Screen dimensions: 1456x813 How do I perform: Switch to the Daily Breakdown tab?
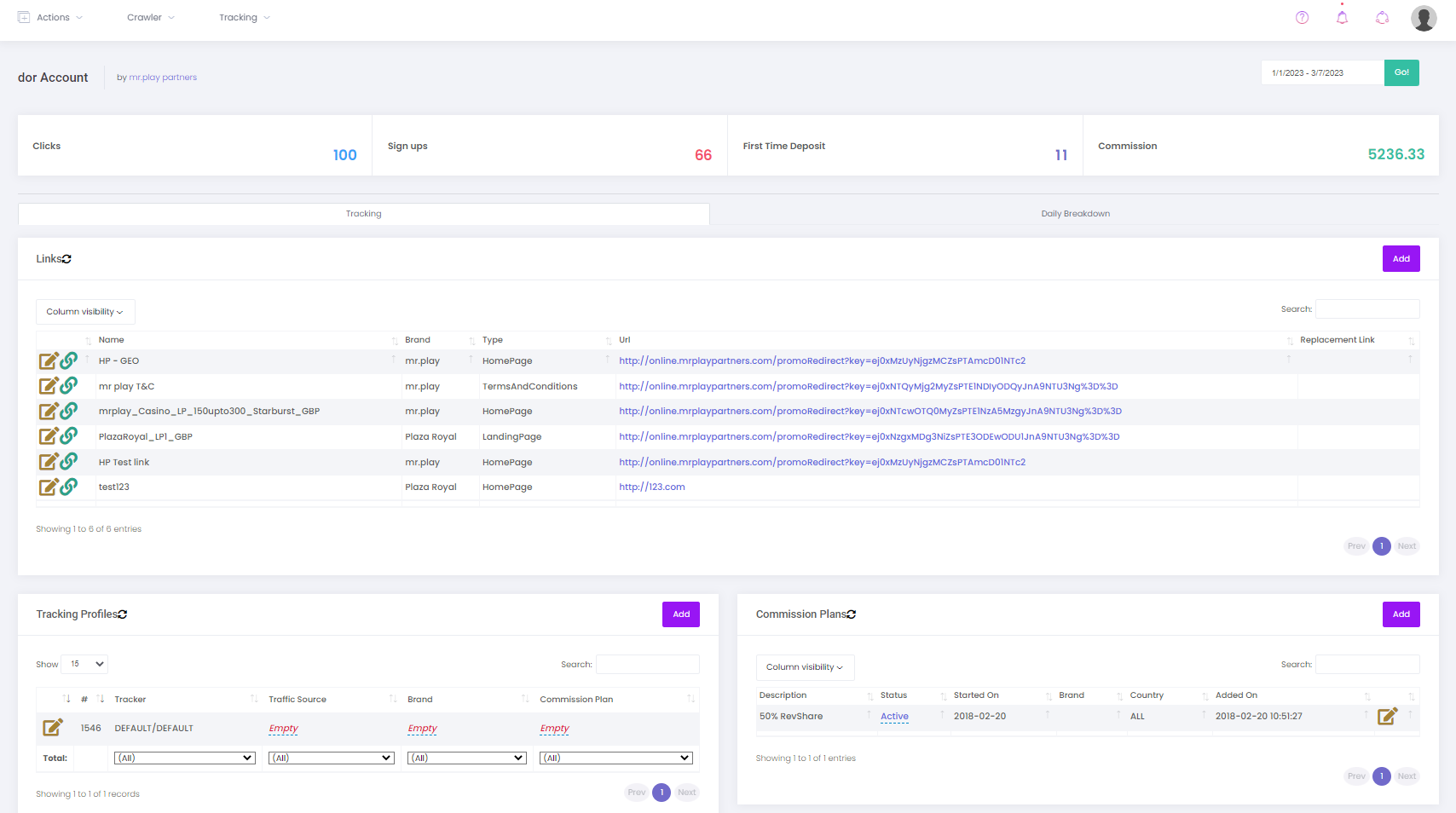(1075, 214)
